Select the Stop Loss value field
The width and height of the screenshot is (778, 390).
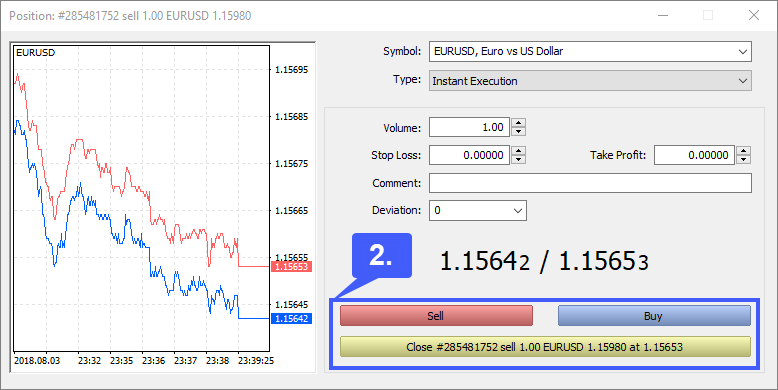(469, 155)
